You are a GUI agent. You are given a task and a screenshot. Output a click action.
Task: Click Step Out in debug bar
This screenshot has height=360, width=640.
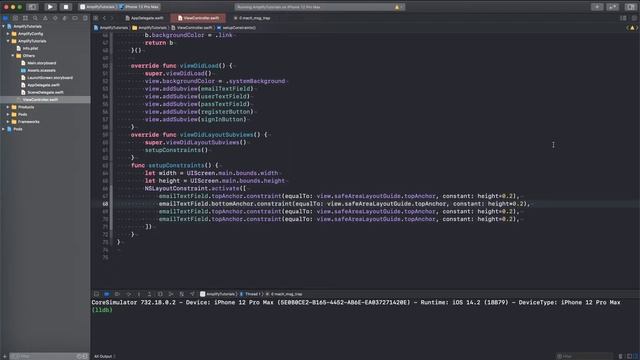pyautogui.click(x=149, y=294)
